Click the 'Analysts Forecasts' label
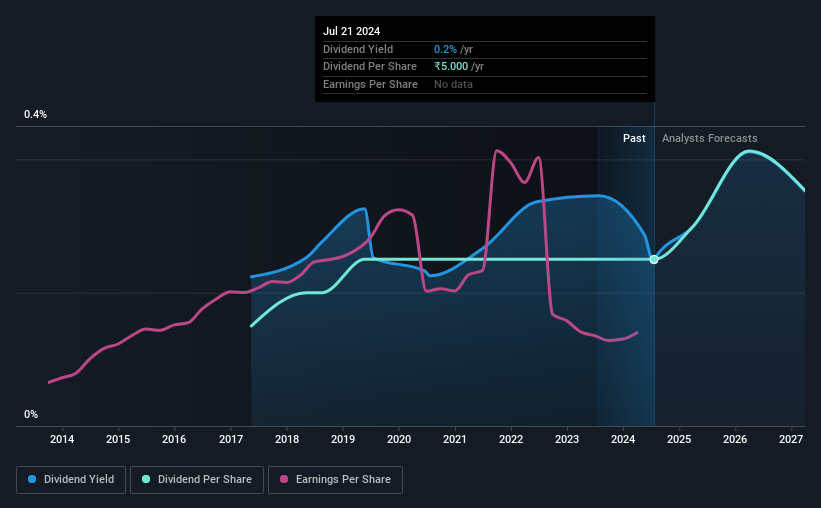The height and width of the screenshot is (508, 821). pos(709,138)
